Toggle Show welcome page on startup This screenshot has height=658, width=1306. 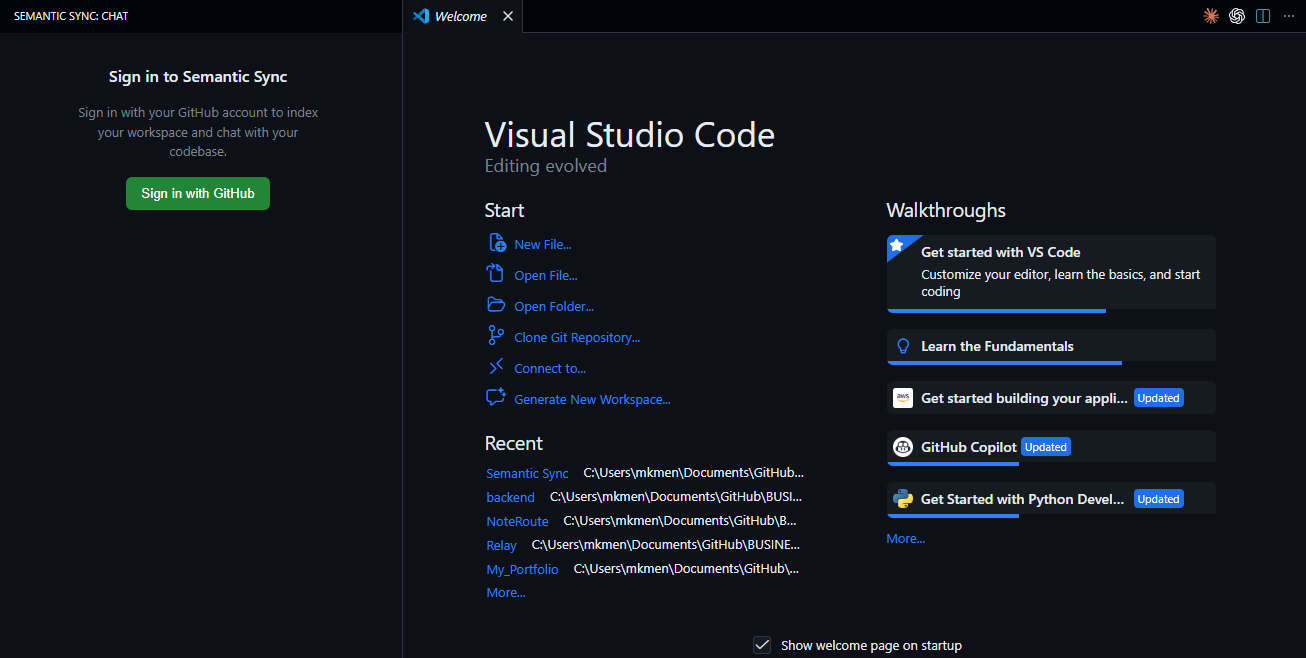click(x=762, y=645)
